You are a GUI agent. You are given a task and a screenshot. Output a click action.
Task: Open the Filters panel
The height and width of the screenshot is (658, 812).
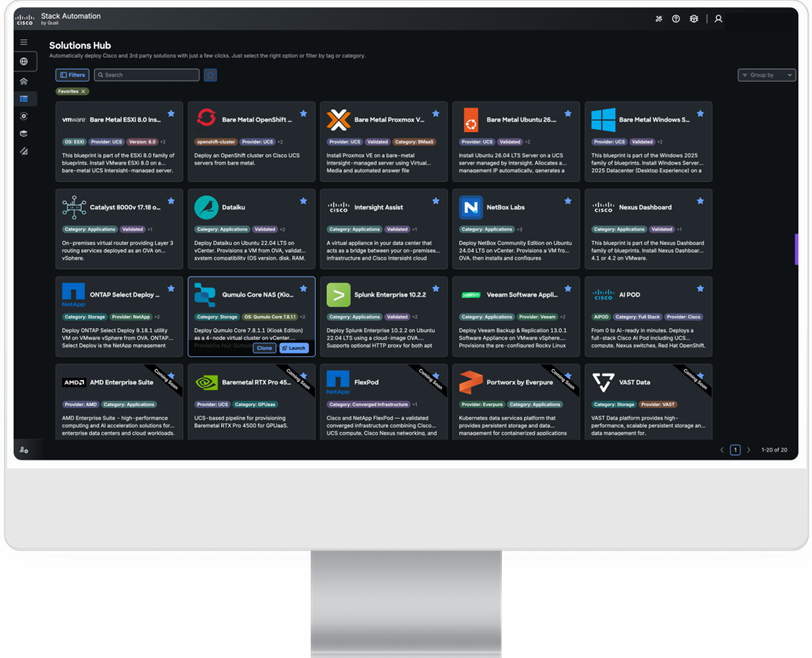point(72,75)
